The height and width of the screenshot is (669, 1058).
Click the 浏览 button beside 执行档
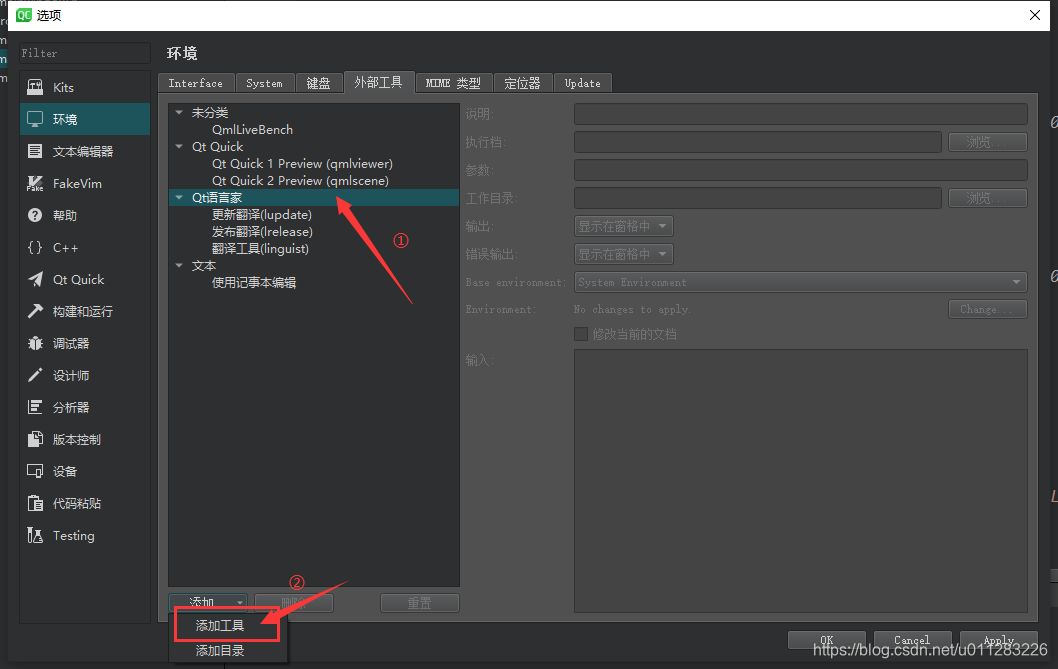tap(988, 142)
